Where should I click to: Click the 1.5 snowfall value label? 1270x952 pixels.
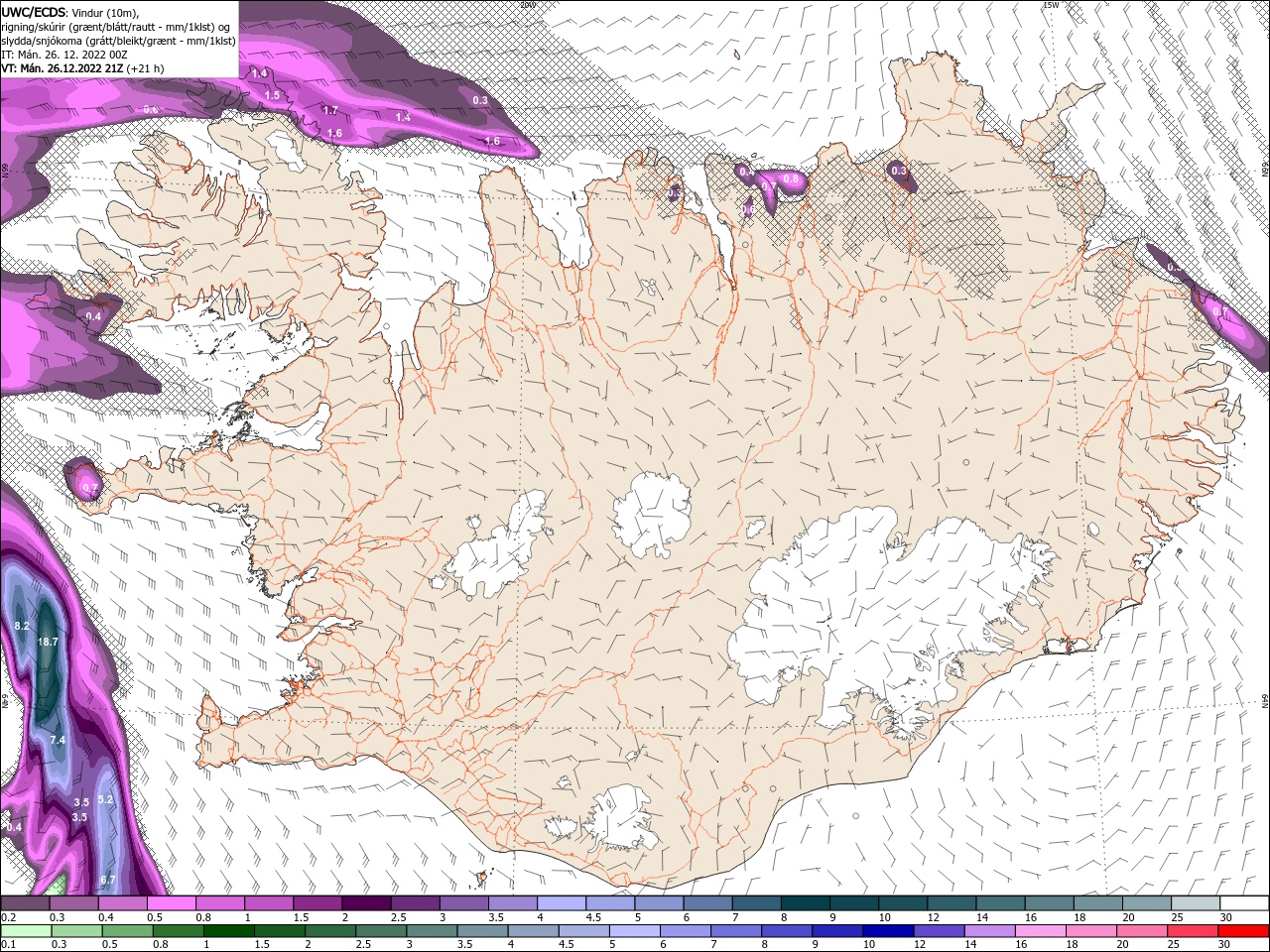[272, 95]
